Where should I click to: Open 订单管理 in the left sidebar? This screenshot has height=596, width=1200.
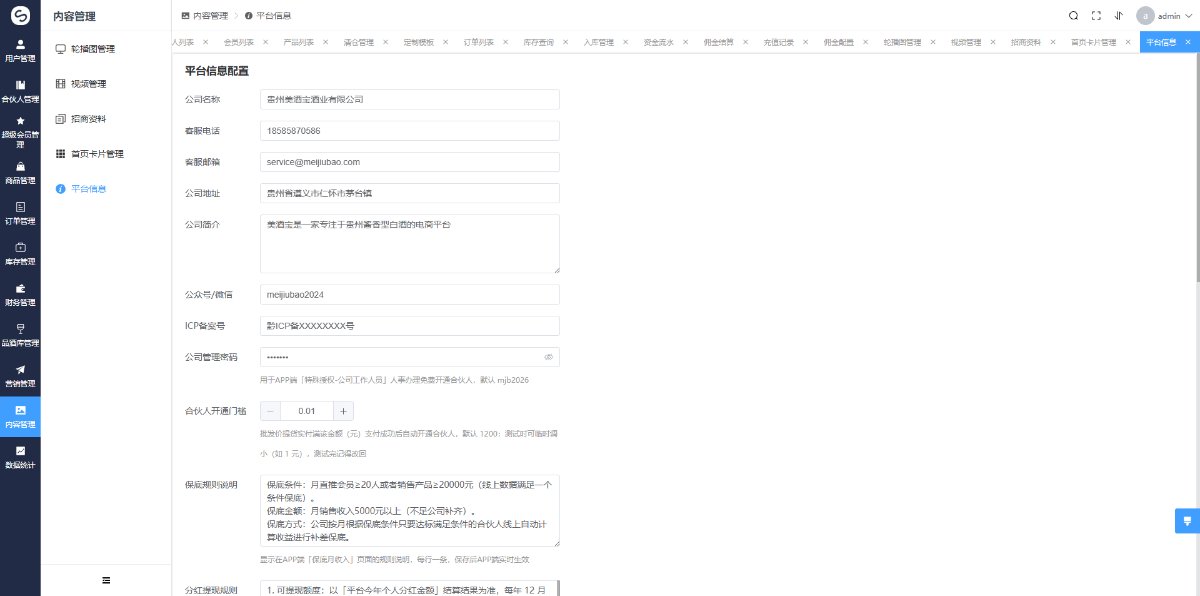pos(20,213)
